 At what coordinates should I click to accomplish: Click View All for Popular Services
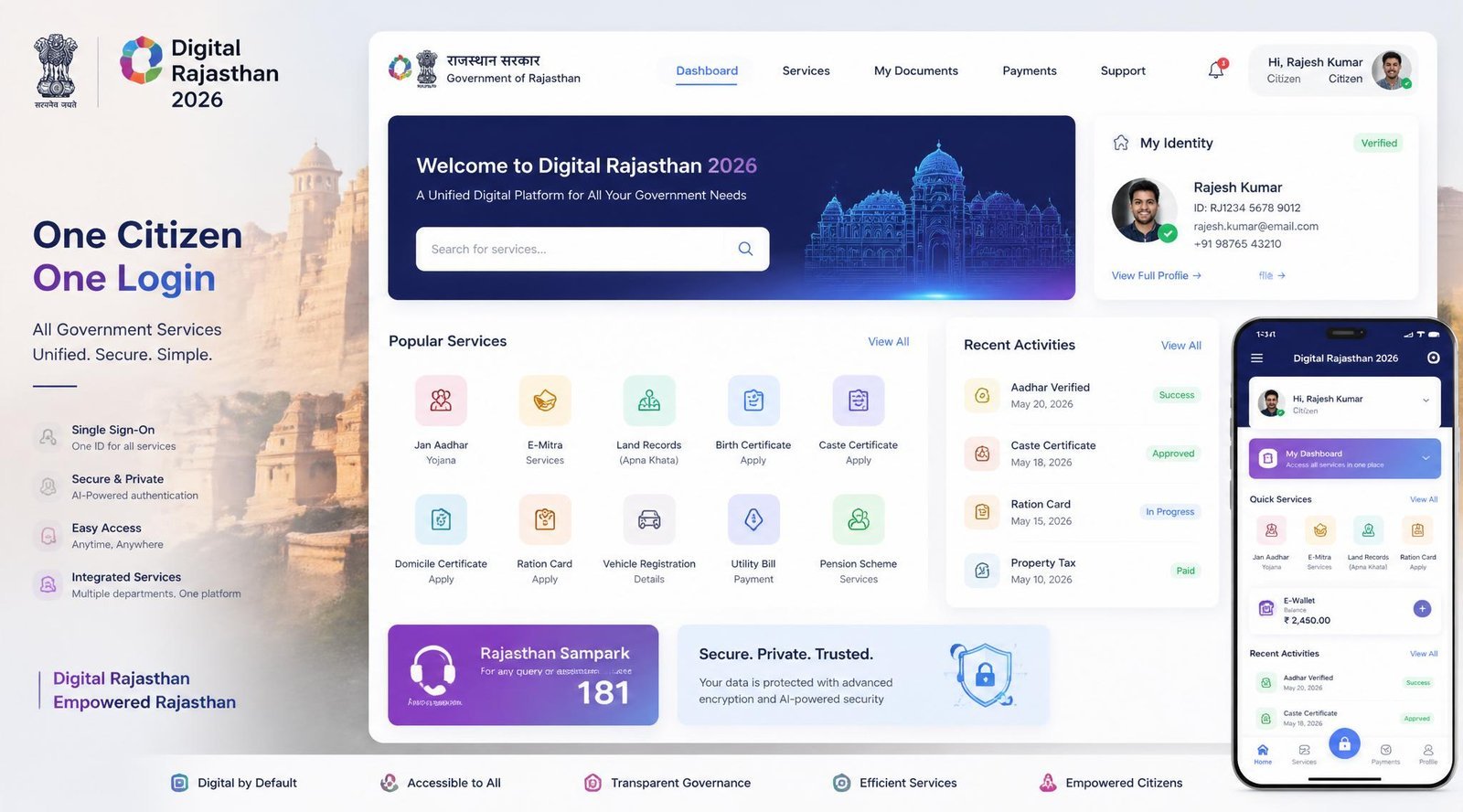[889, 342]
